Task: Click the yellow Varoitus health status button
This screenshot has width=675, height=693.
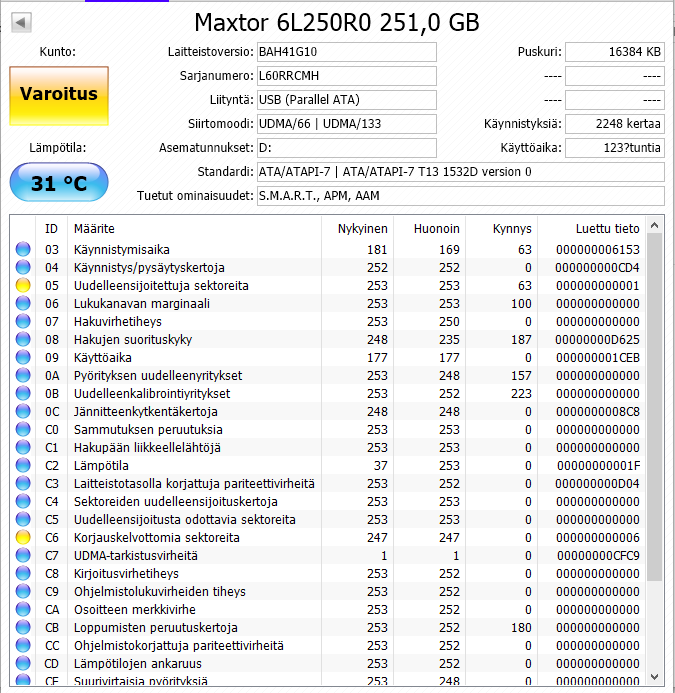Action: coord(59,95)
